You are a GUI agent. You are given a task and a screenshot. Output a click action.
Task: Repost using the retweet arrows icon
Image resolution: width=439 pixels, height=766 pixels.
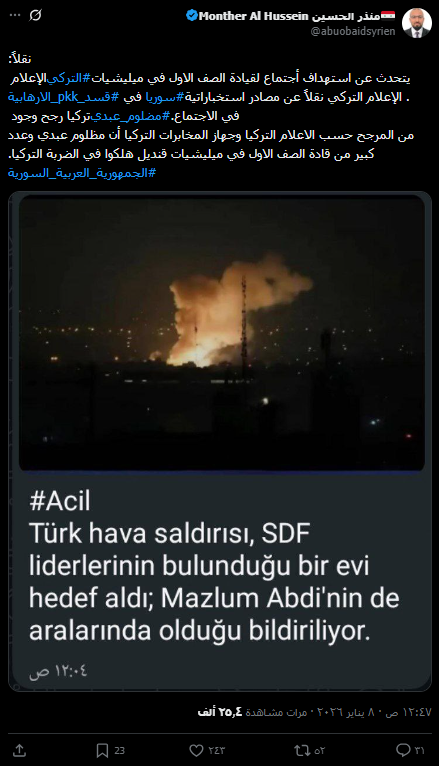tap(310, 750)
